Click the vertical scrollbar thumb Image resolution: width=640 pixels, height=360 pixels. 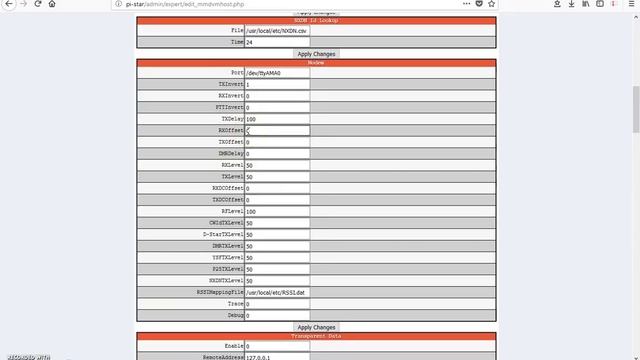pos(636,109)
